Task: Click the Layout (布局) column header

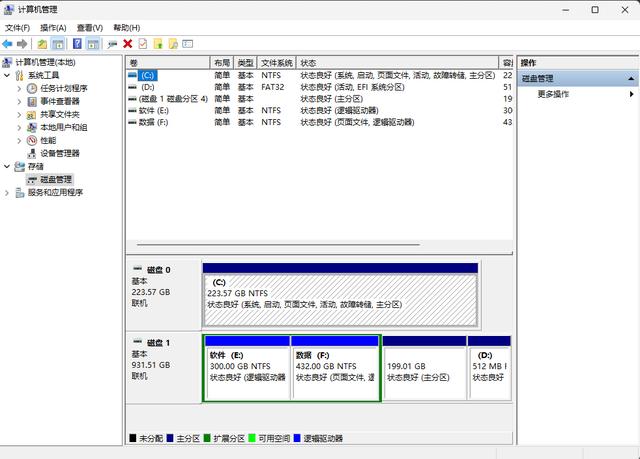Action: [222, 63]
